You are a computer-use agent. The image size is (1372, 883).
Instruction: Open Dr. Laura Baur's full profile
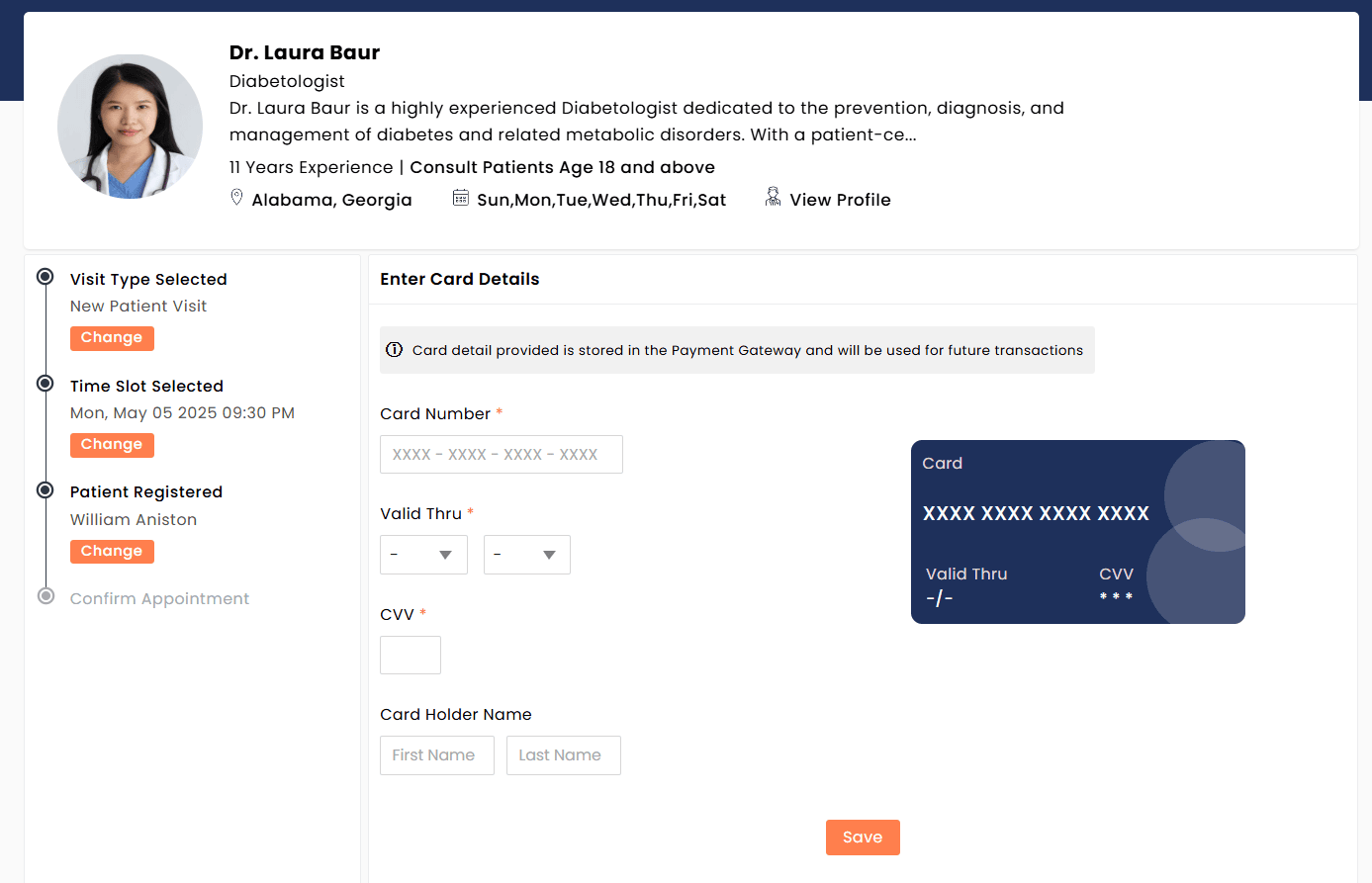point(840,199)
